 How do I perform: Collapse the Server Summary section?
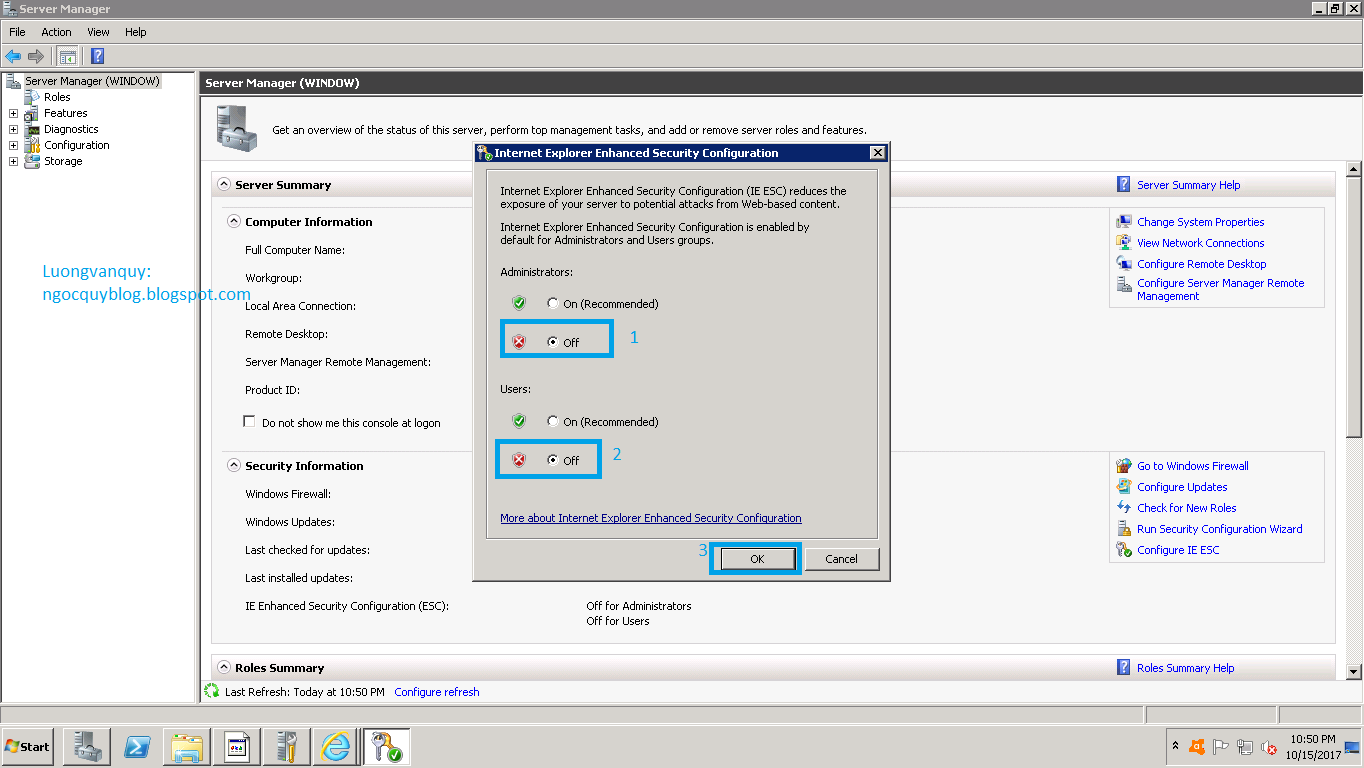click(x=224, y=184)
